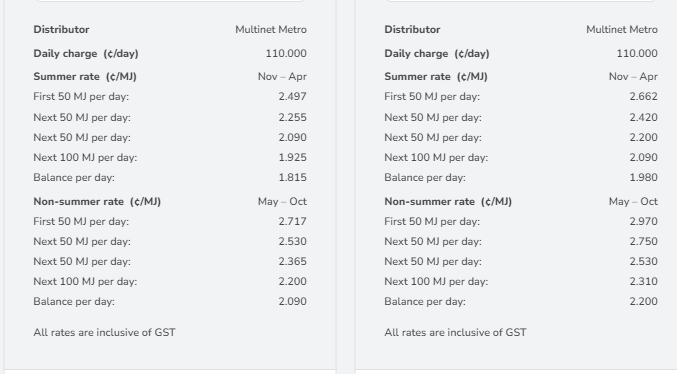This screenshot has width=677, height=374.
Task: Click the 2.497 first summer rate value
Action: point(293,96)
